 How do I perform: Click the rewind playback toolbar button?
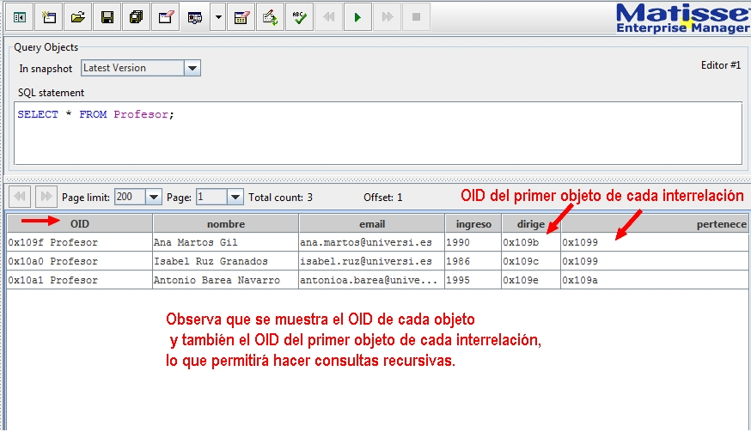tap(329, 18)
